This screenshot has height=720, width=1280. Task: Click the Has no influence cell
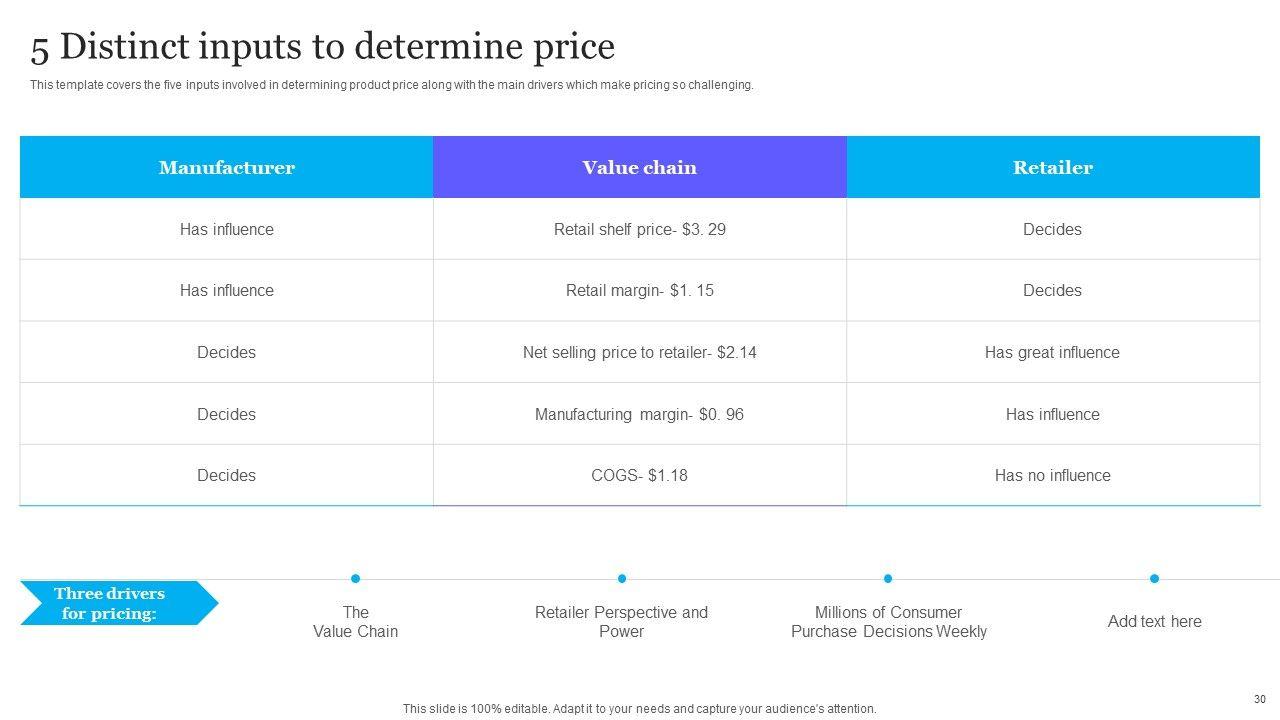[x=1052, y=475]
